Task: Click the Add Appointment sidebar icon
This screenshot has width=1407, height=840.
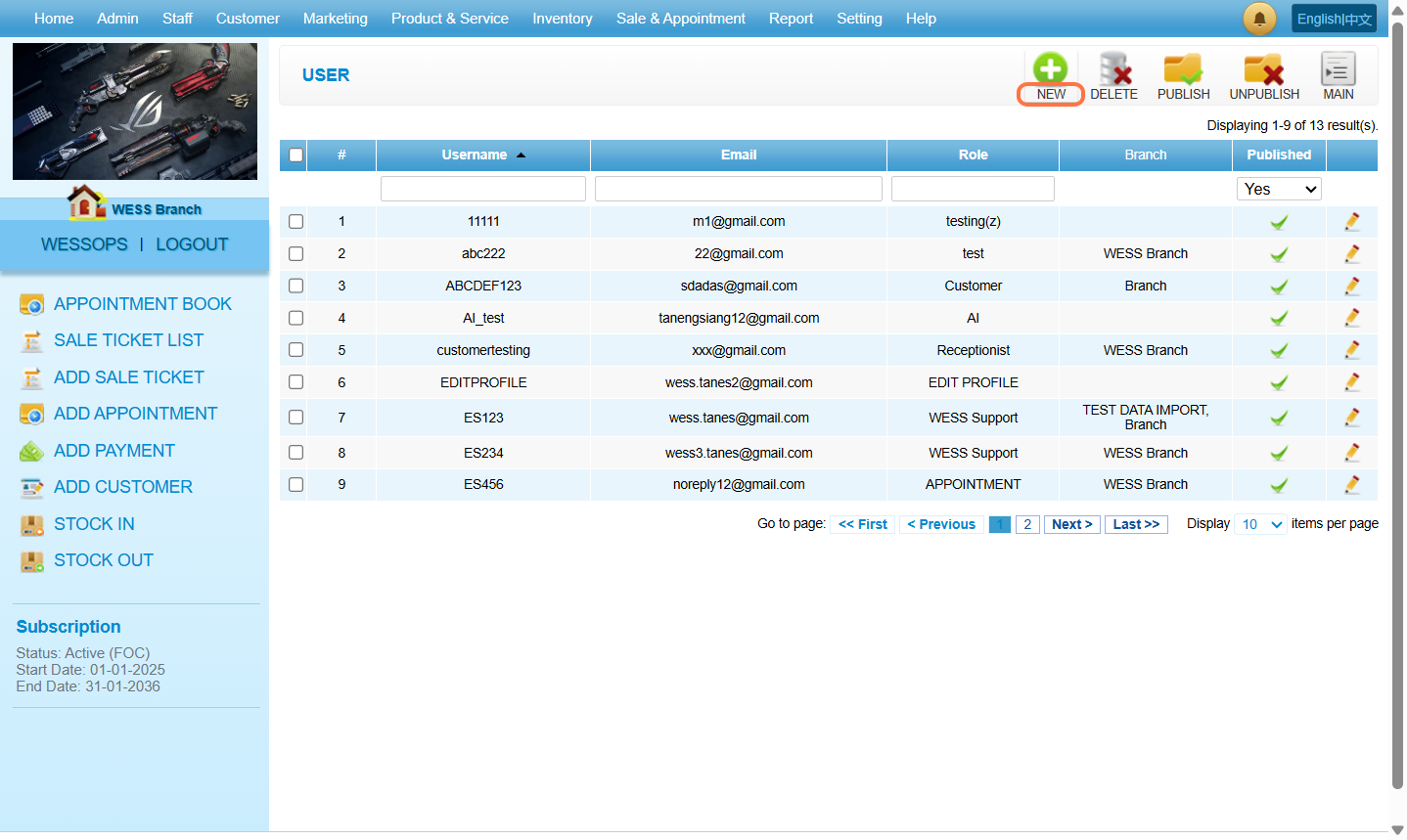Action: click(x=31, y=415)
